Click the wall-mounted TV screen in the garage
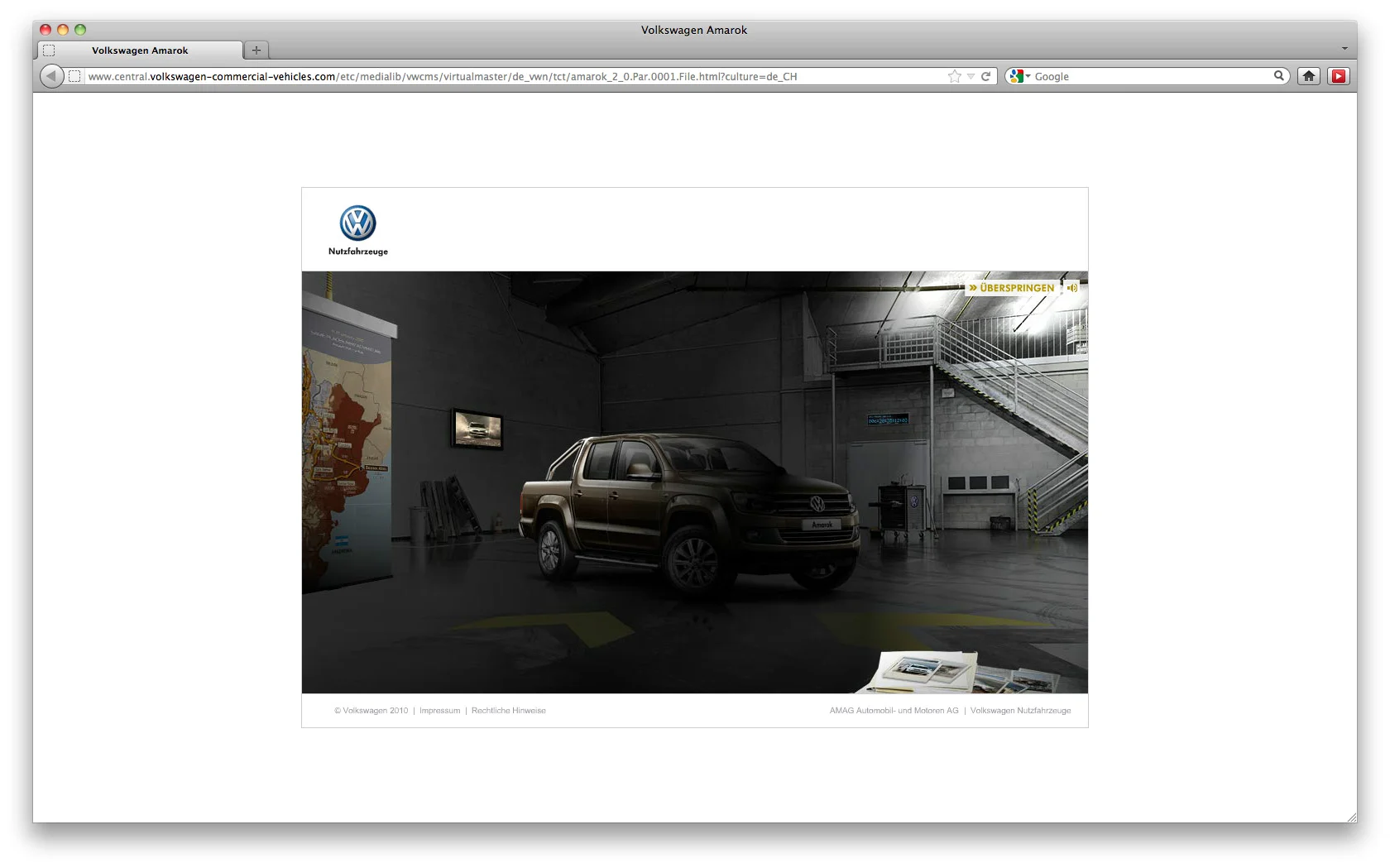 (x=477, y=429)
